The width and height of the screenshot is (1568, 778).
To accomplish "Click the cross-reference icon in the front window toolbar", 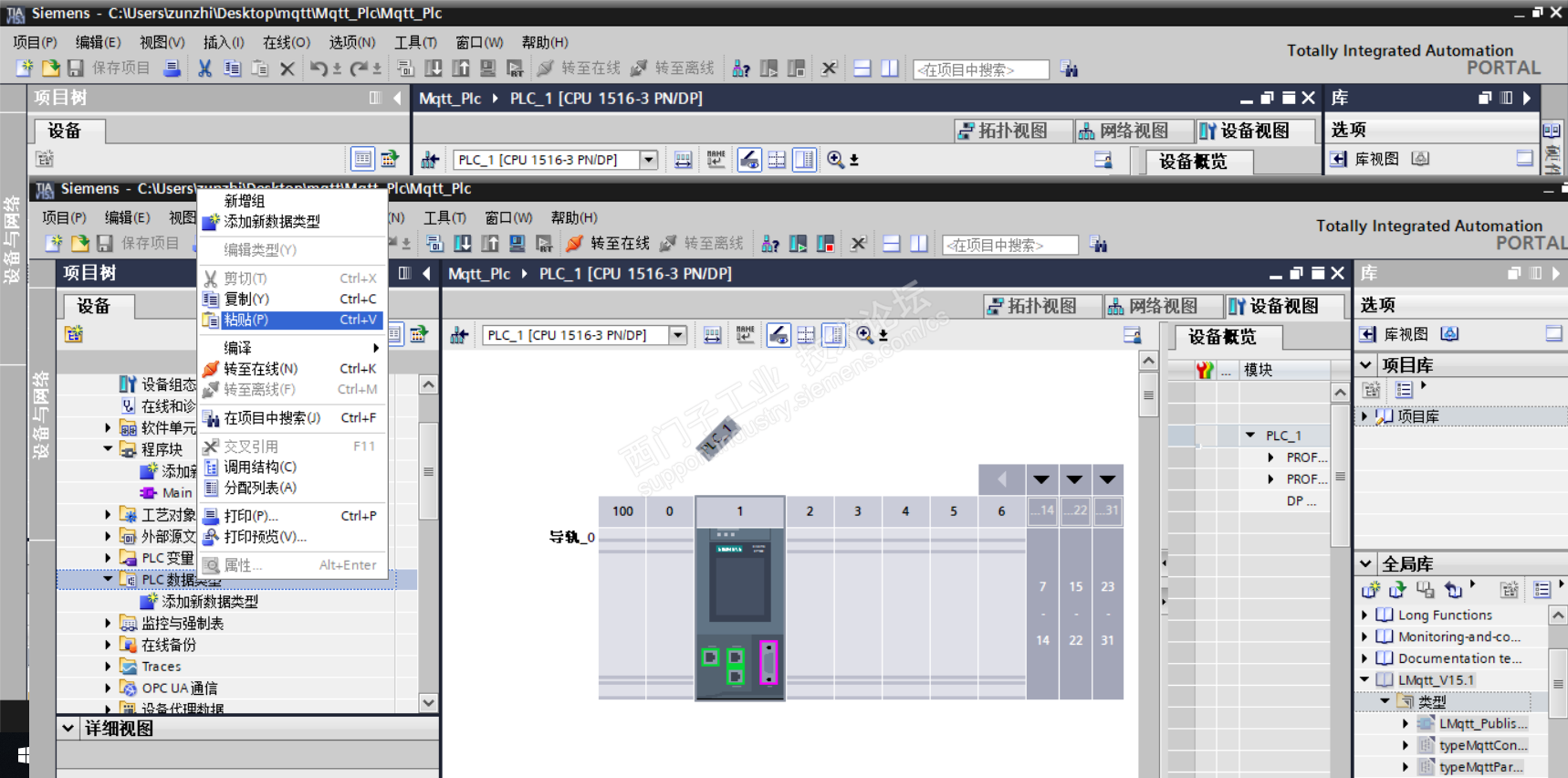I will coord(858,244).
